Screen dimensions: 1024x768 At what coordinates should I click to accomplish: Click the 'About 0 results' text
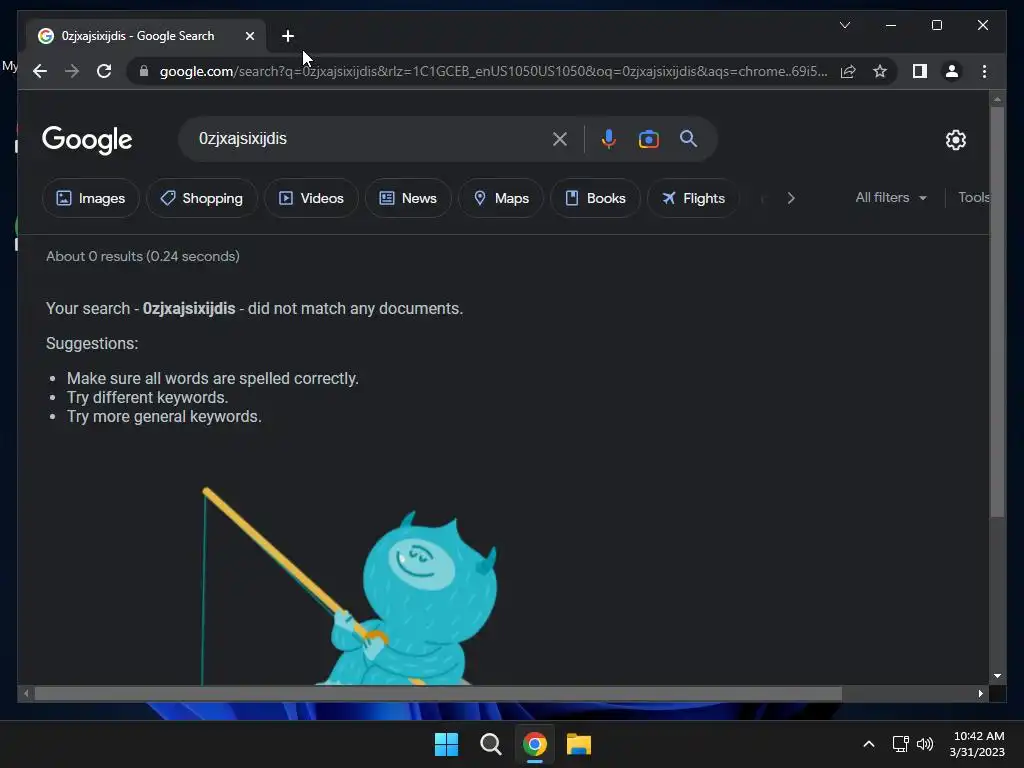point(142,256)
